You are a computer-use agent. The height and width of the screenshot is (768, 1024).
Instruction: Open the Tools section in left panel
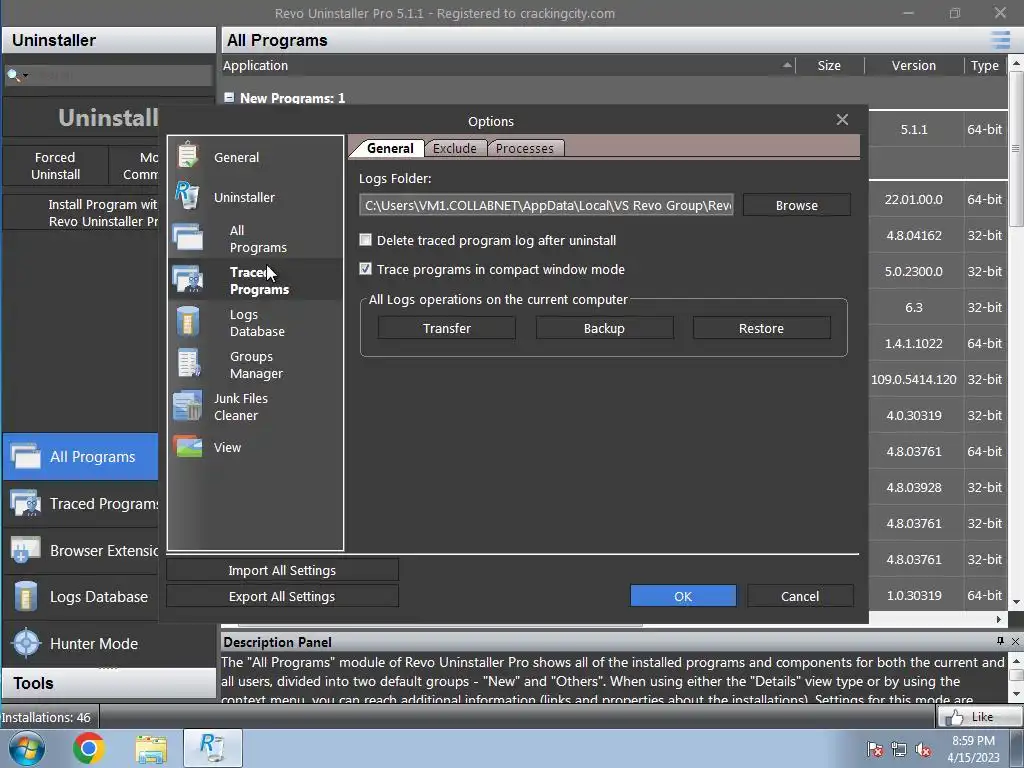click(x=109, y=683)
